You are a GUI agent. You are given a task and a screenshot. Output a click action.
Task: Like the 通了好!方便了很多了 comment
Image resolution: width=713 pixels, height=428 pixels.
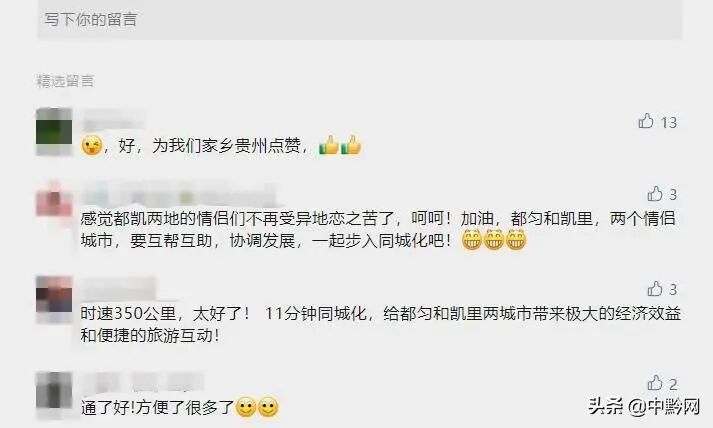[x=655, y=383]
